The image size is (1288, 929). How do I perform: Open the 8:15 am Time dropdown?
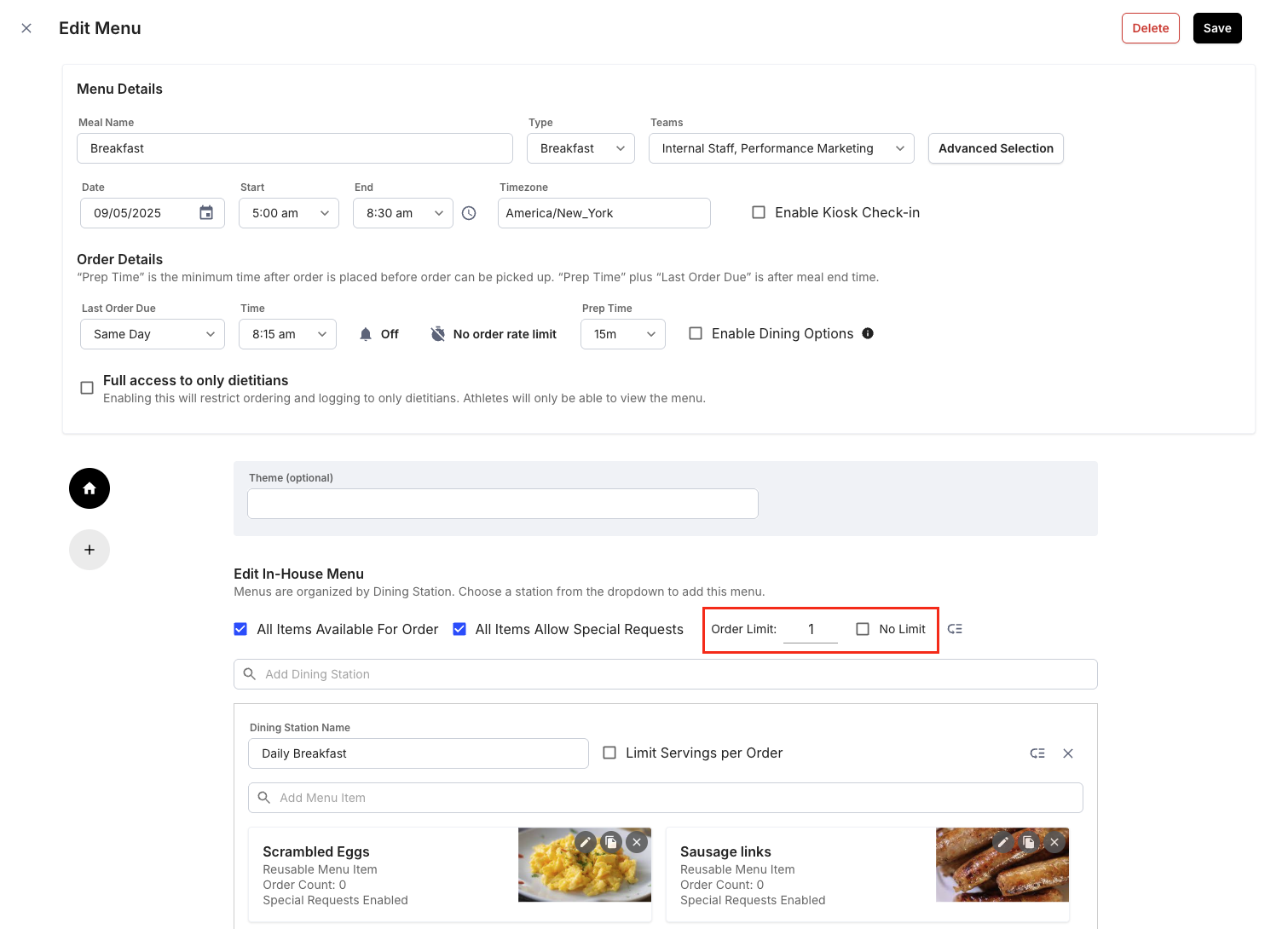pos(288,334)
